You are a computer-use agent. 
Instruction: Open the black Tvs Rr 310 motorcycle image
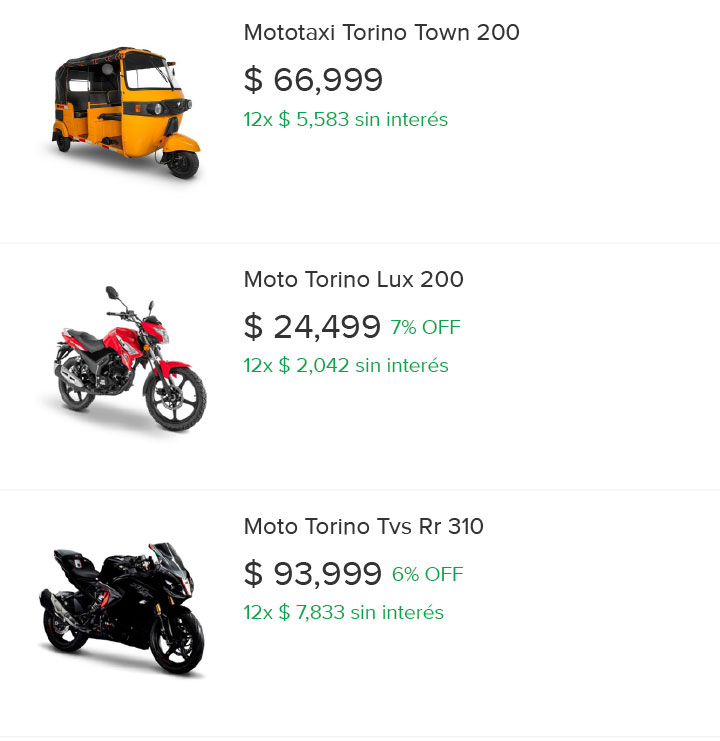(x=122, y=609)
